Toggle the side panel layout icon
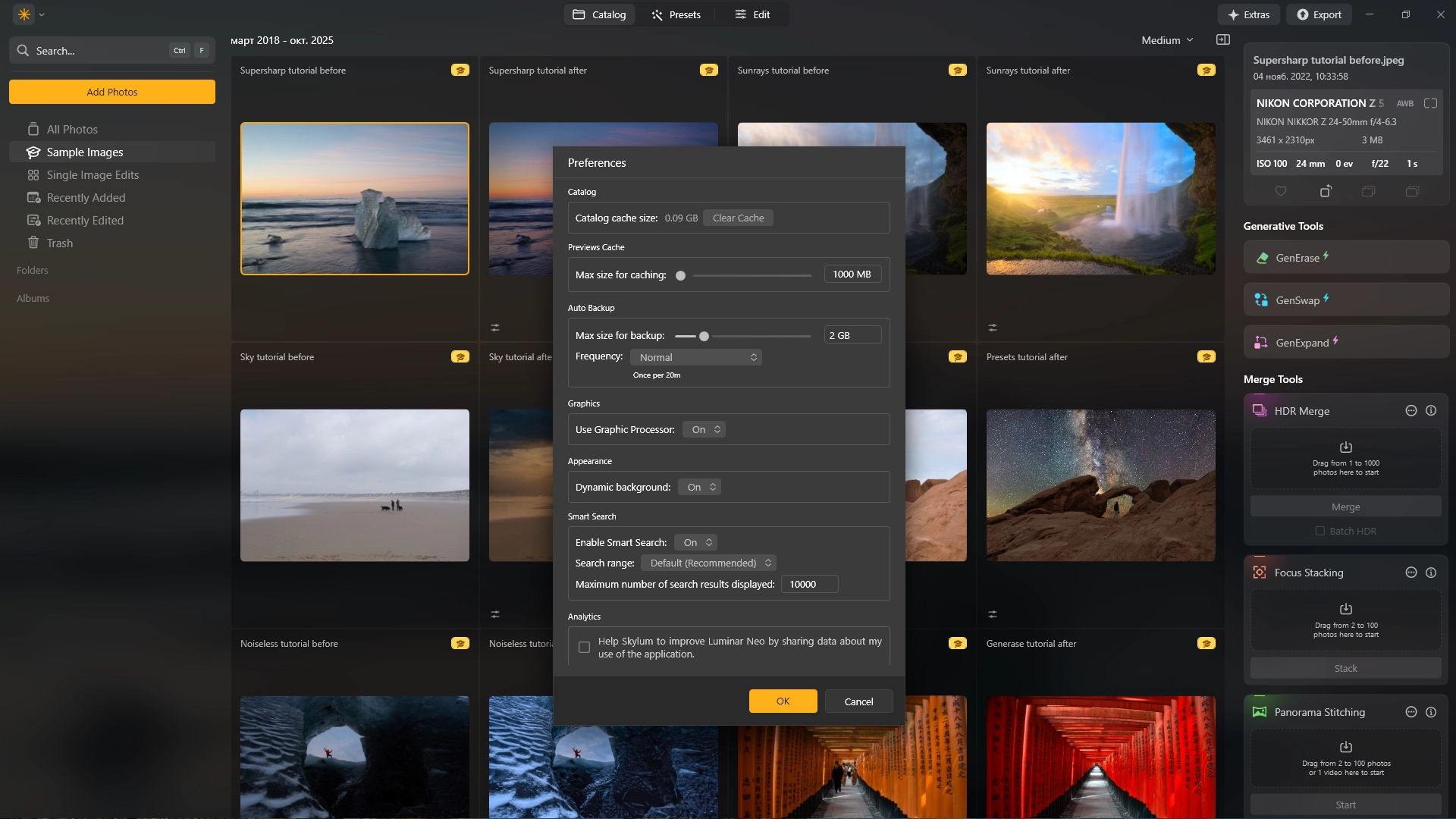1456x819 pixels. [1223, 40]
